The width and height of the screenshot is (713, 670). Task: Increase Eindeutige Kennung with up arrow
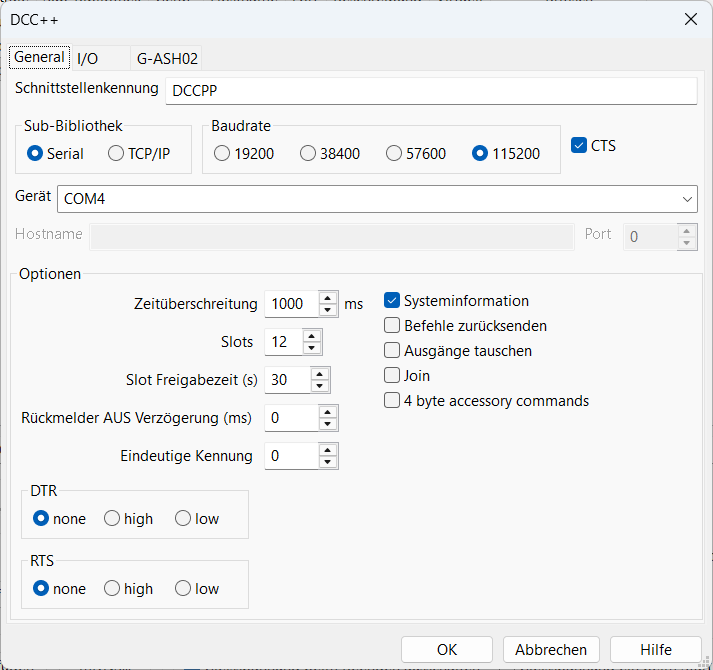(x=328, y=450)
